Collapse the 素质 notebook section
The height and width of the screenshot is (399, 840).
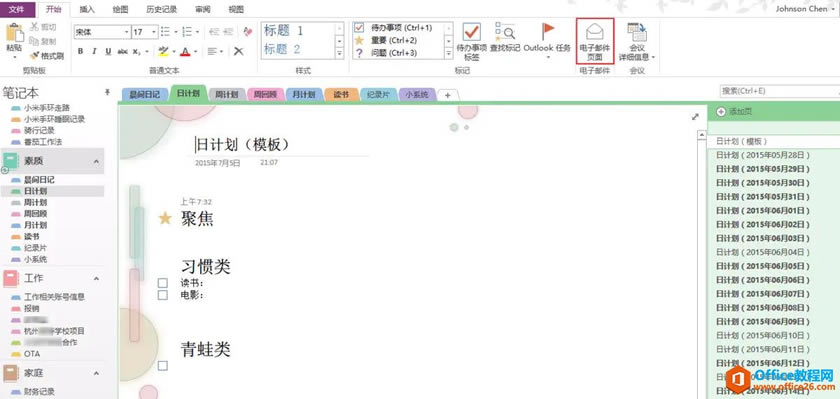(x=96, y=161)
